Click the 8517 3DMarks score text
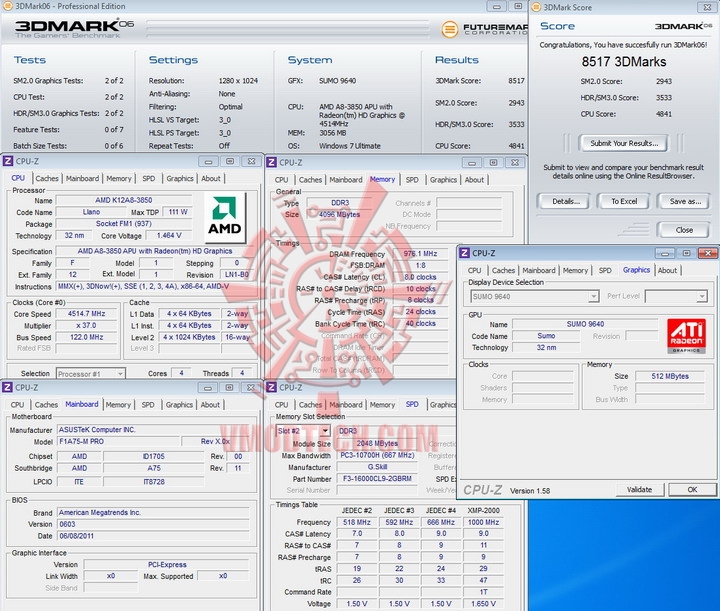 coord(624,62)
